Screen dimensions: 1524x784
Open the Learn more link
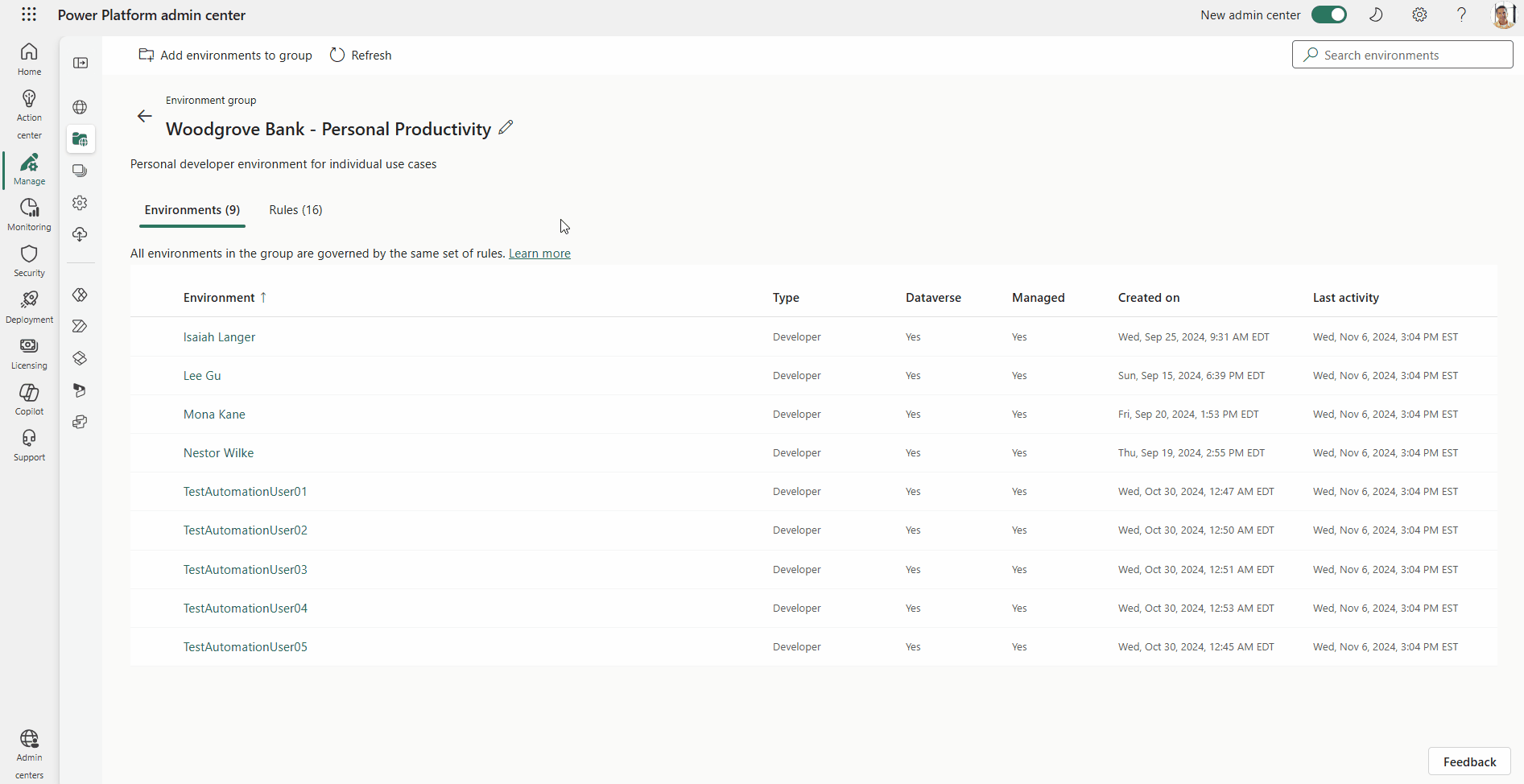(539, 254)
